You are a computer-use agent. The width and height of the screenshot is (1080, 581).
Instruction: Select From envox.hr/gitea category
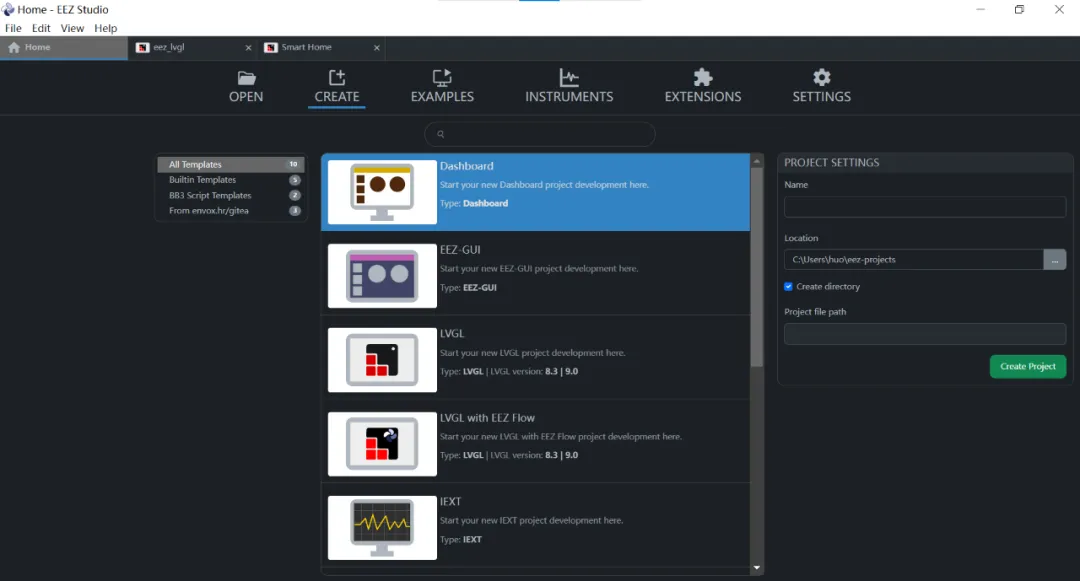tap(231, 211)
